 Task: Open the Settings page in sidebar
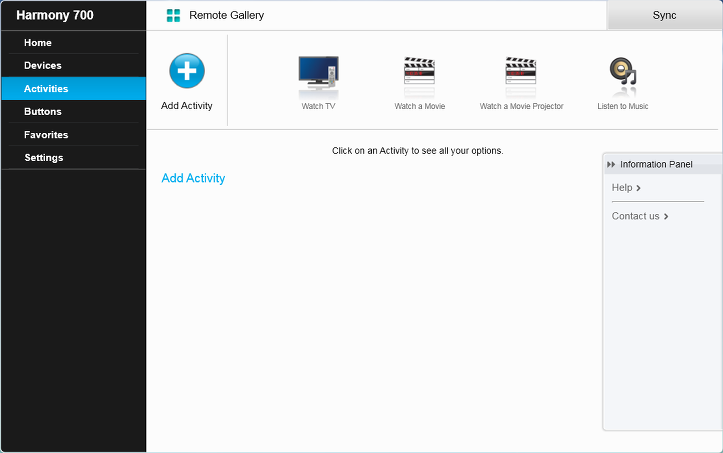click(44, 158)
